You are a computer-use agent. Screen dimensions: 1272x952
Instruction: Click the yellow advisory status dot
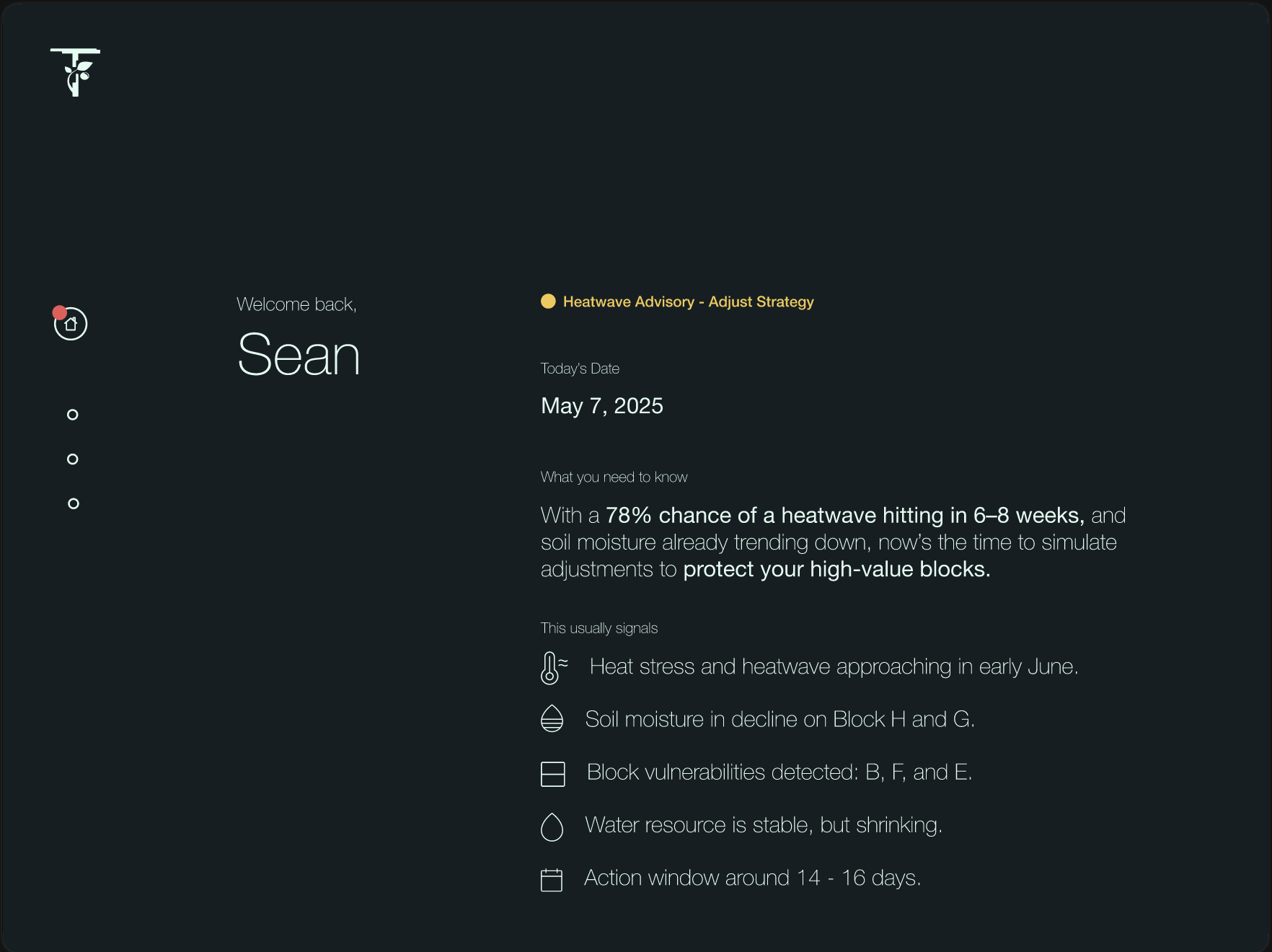pos(548,301)
